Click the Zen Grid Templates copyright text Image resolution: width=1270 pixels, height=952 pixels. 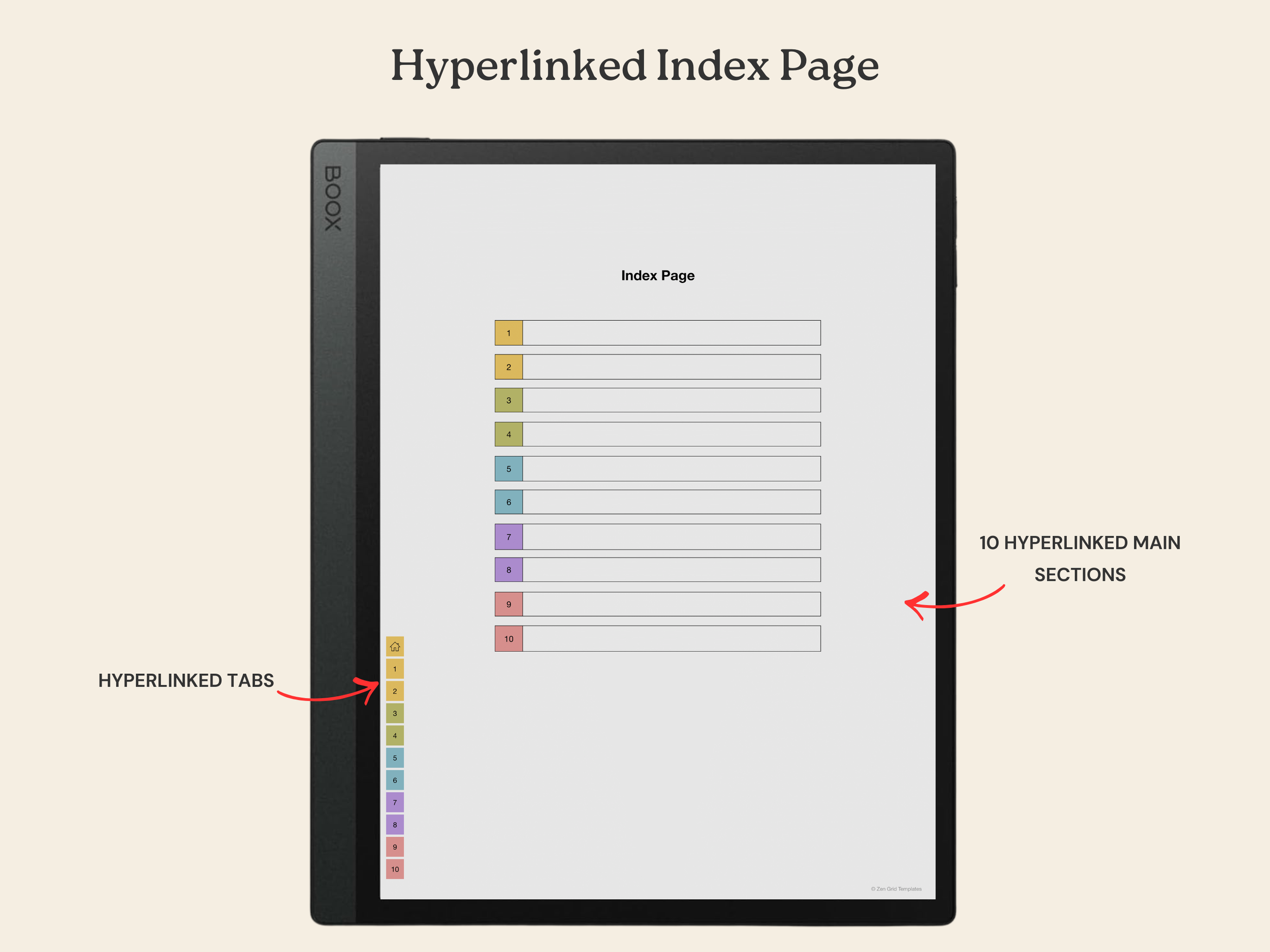point(896,889)
